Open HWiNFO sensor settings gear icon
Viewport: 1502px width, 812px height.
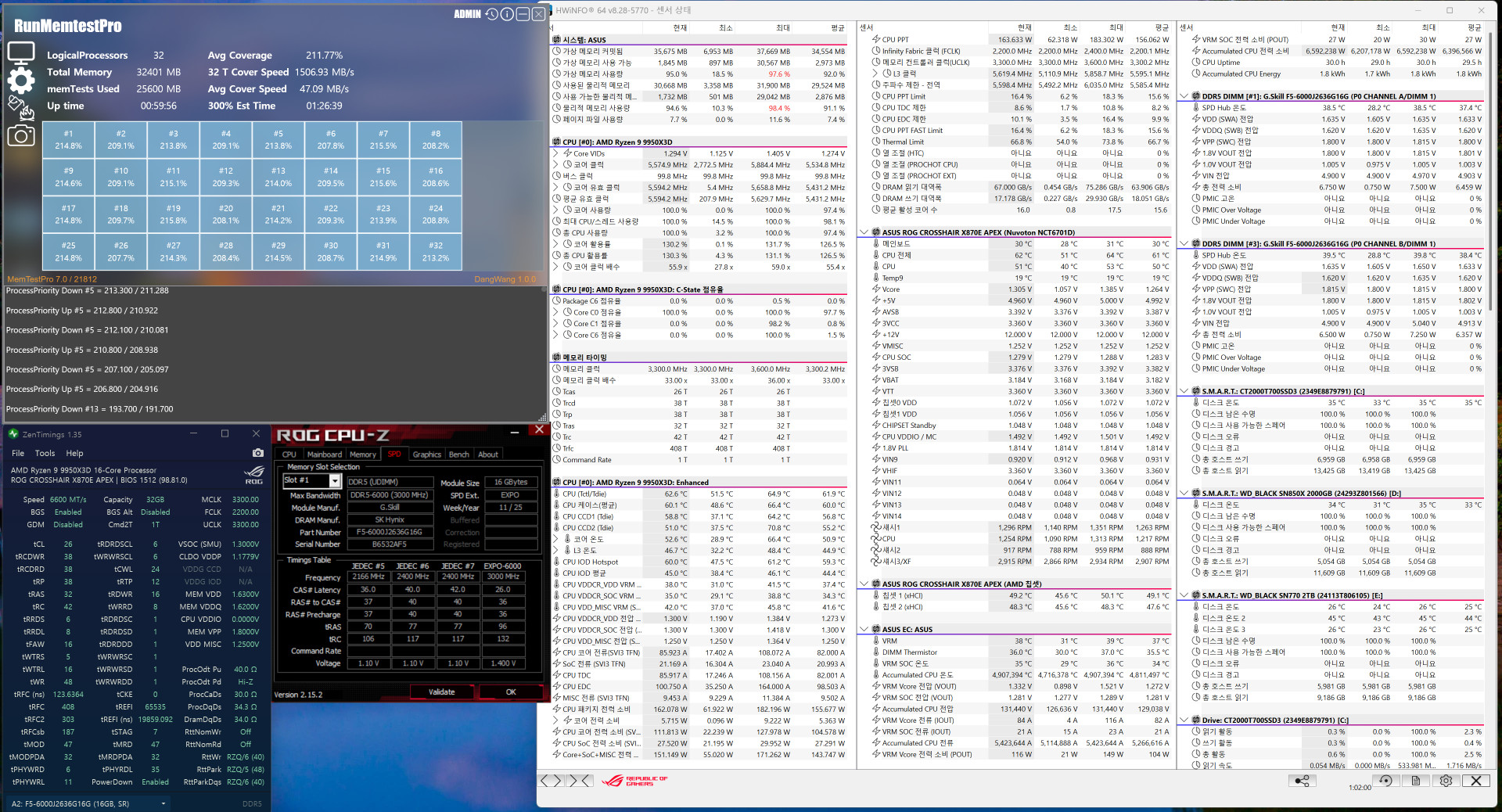point(1446,781)
